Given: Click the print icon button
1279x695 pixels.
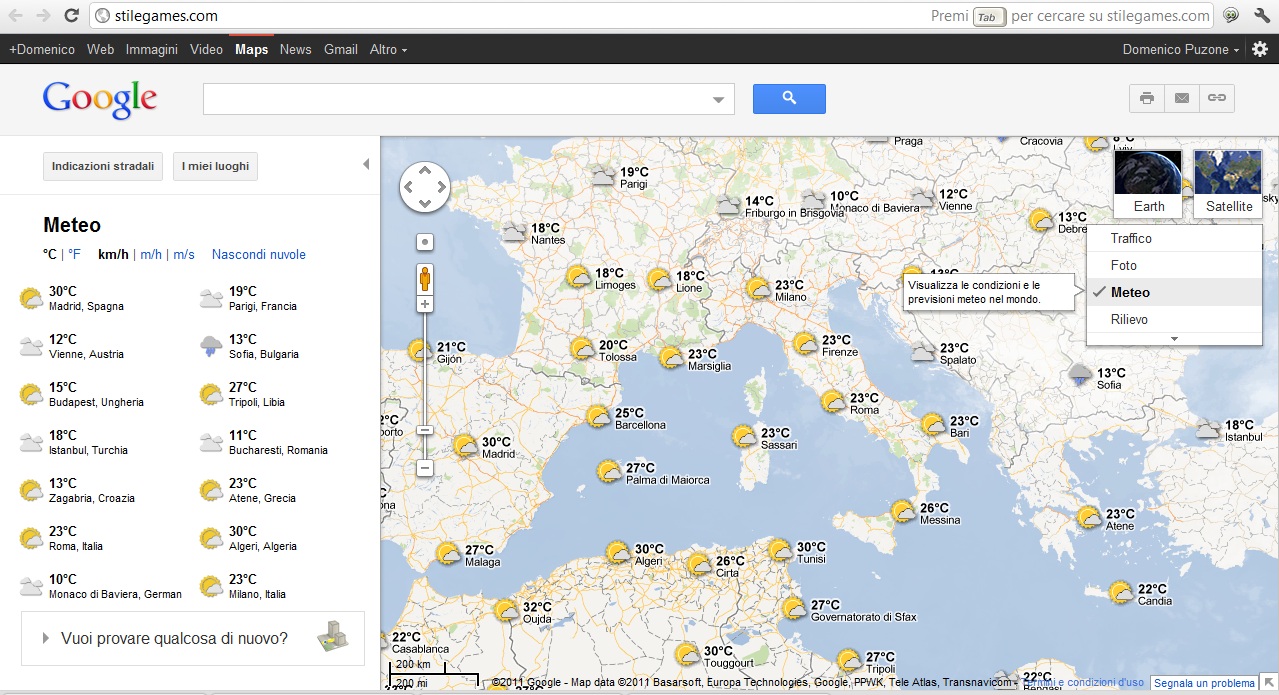Looking at the screenshot, I should click(x=1147, y=98).
